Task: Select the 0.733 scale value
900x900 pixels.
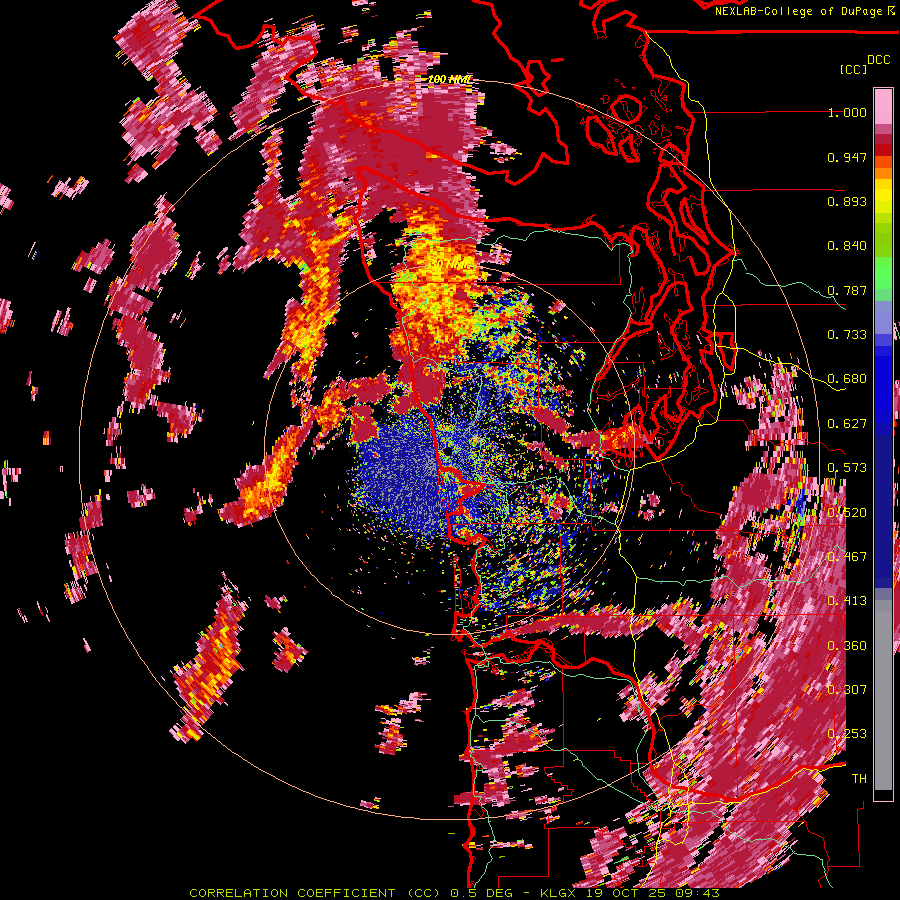Action: [x=847, y=335]
